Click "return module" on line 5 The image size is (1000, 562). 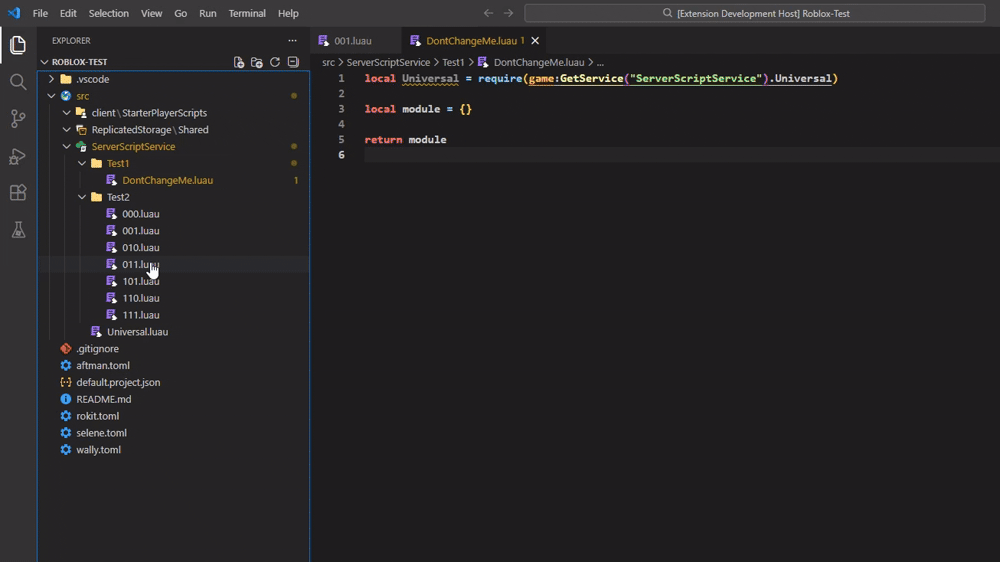tap(406, 140)
